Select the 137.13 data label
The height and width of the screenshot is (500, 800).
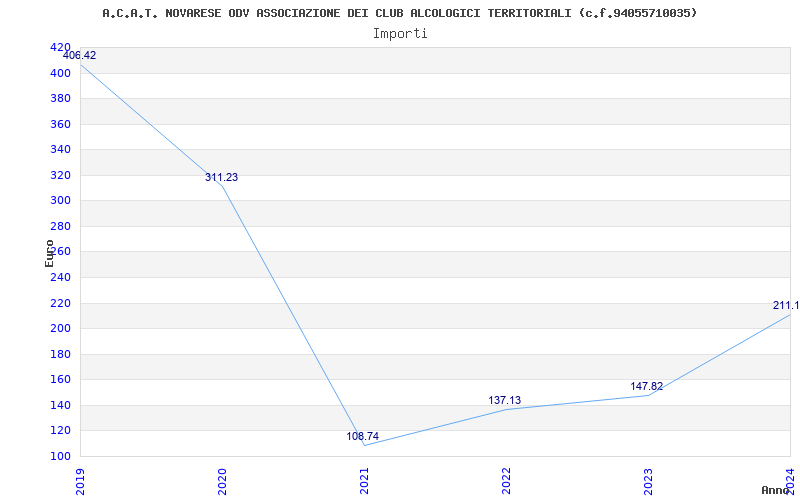(505, 401)
